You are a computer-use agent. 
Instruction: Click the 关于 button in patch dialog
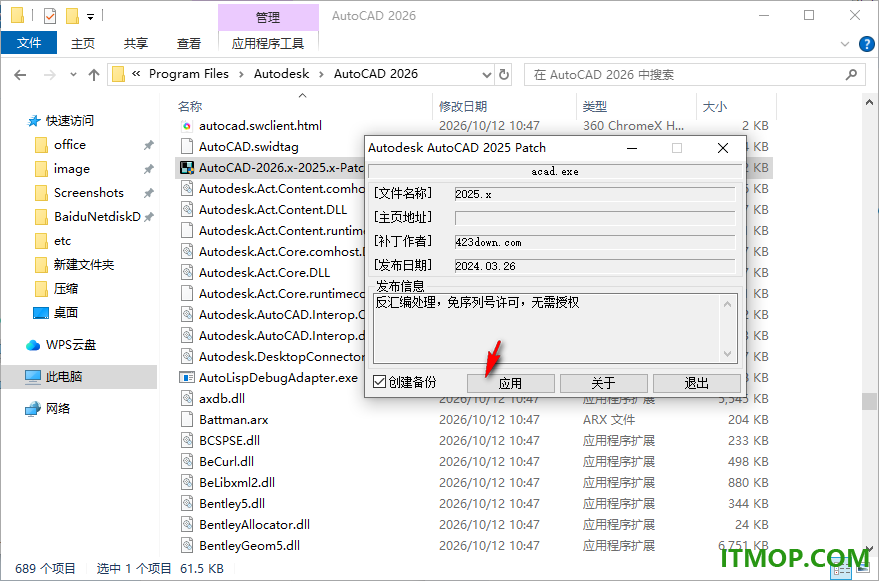pyautogui.click(x=603, y=384)
